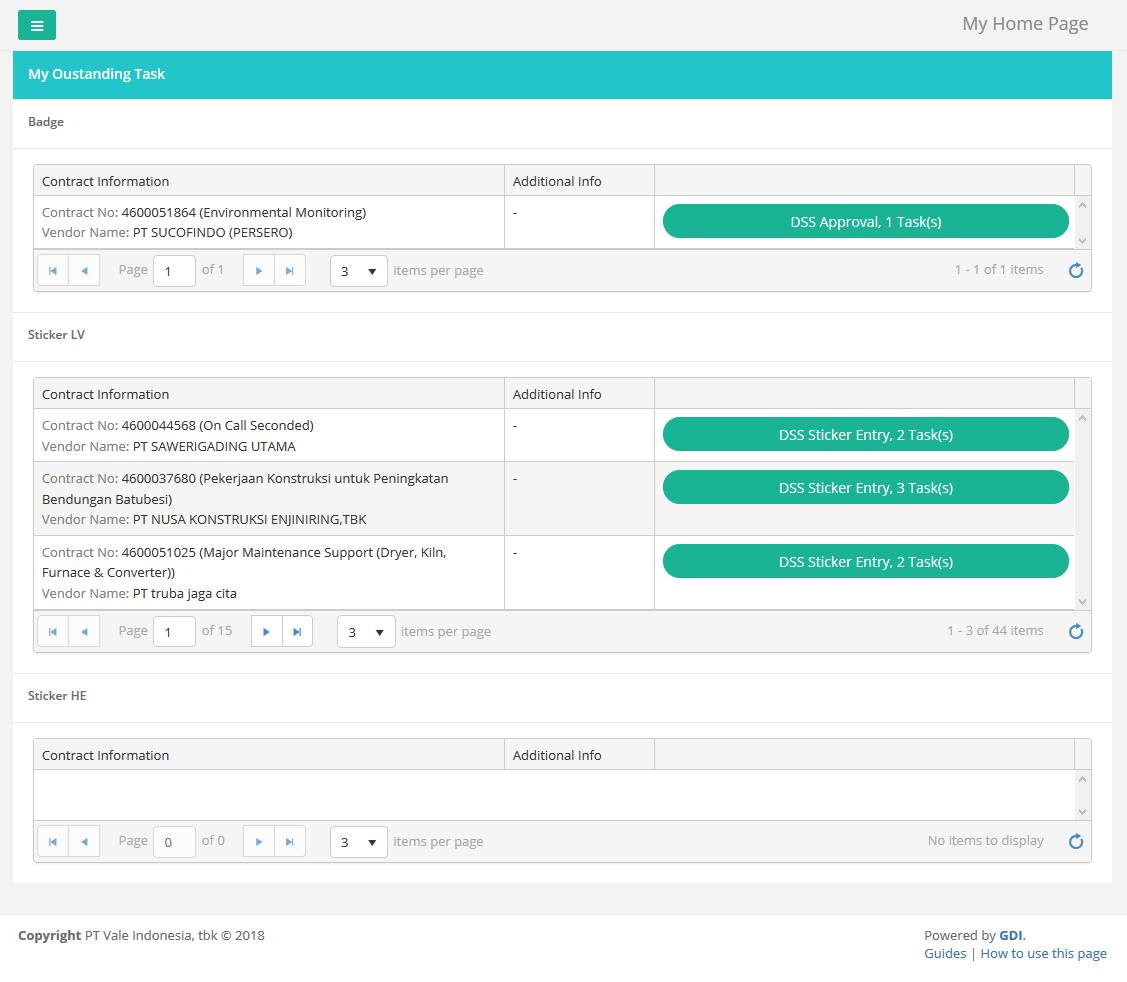Open How to use this page link

[1043, 953]
